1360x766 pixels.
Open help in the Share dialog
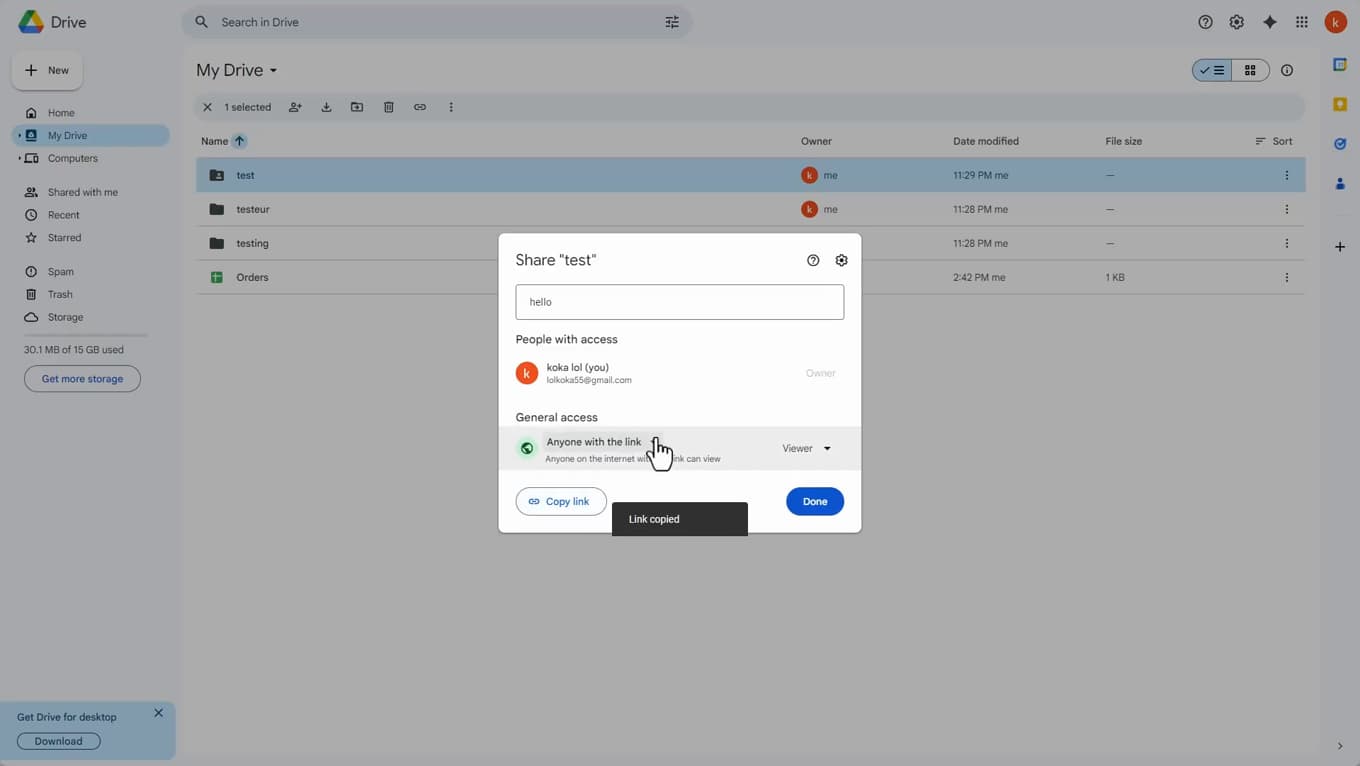[813, 260]
